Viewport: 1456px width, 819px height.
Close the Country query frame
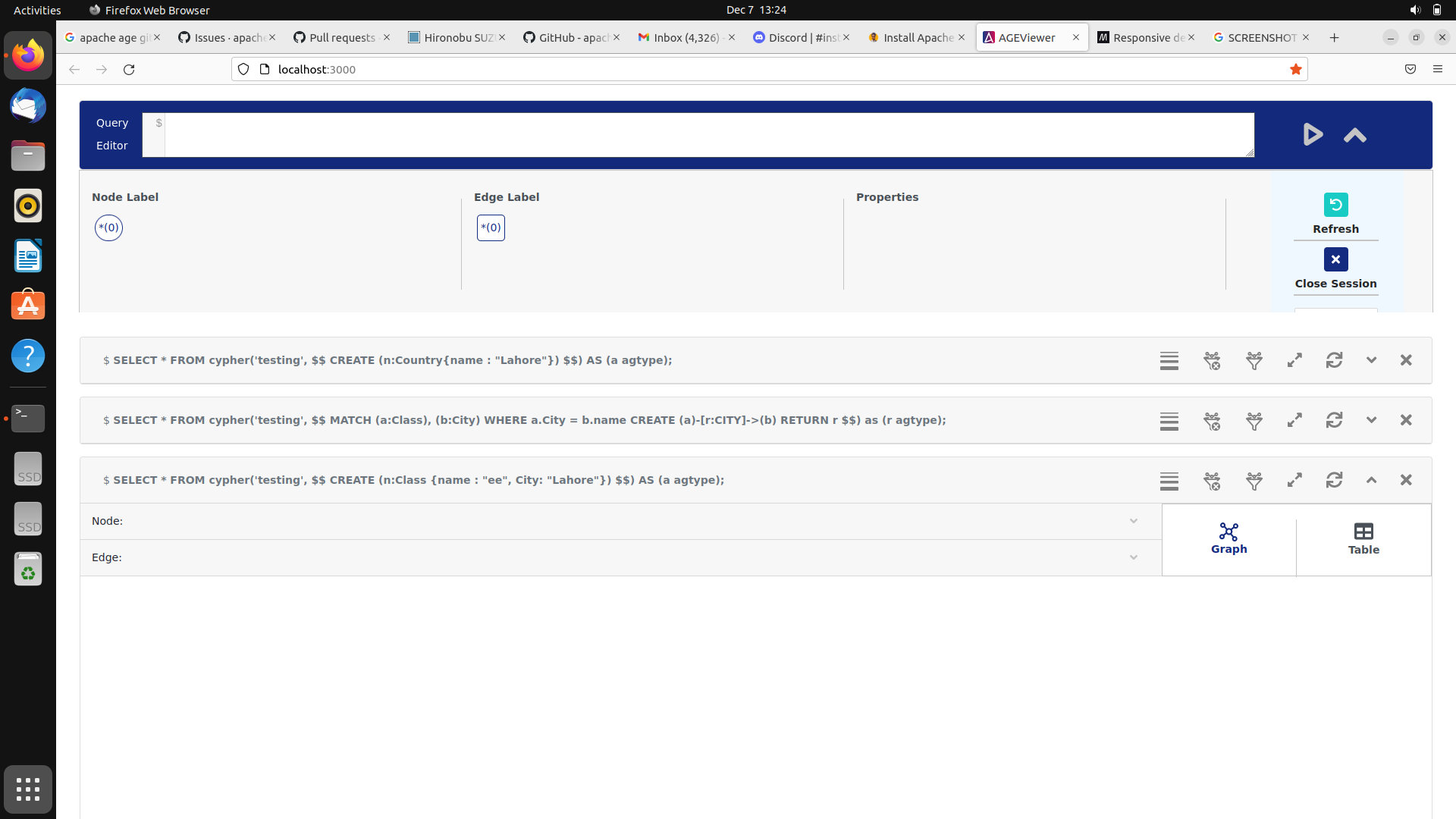[x=1406, y=360]
